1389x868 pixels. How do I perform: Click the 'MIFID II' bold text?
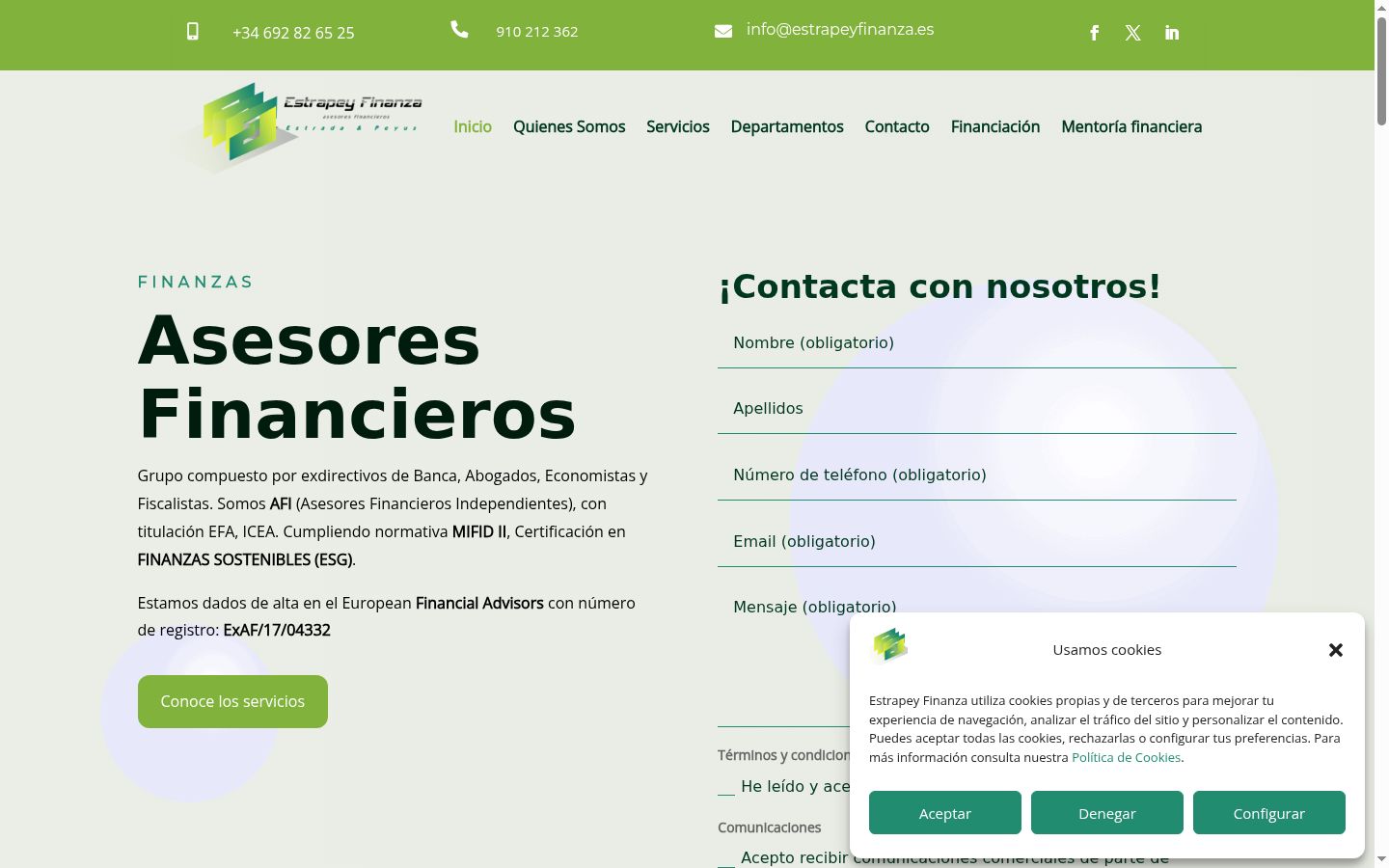pos(479,531)
